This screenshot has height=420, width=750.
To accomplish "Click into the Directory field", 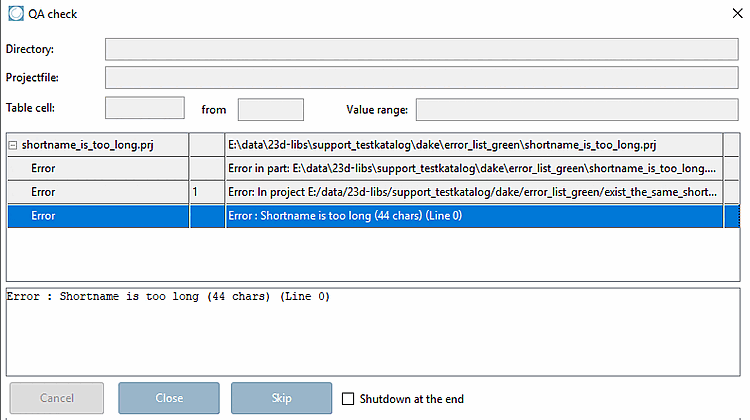I will click(421, 49).
